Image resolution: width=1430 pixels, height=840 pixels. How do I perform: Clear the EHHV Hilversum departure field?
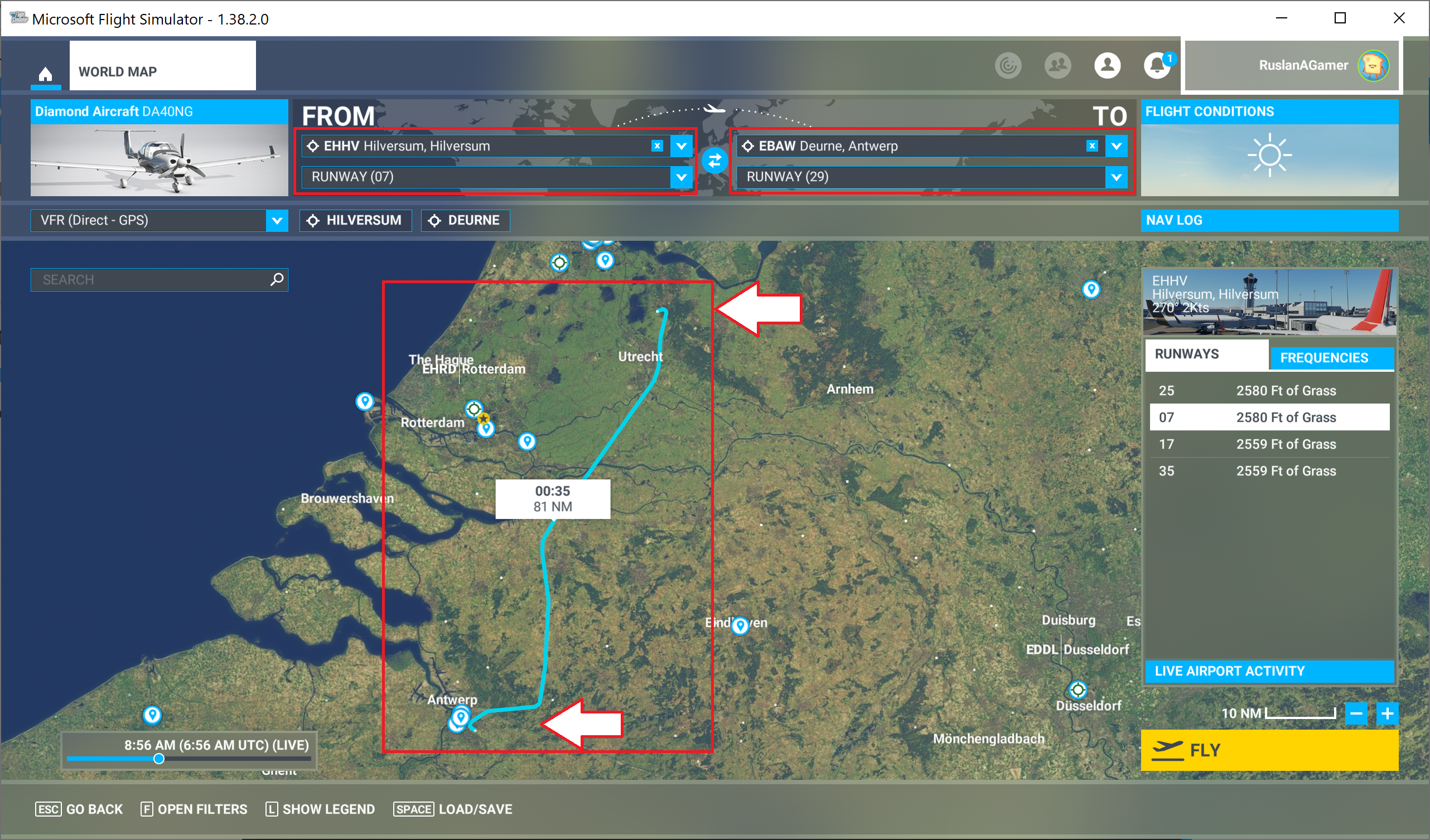point(657,146)
